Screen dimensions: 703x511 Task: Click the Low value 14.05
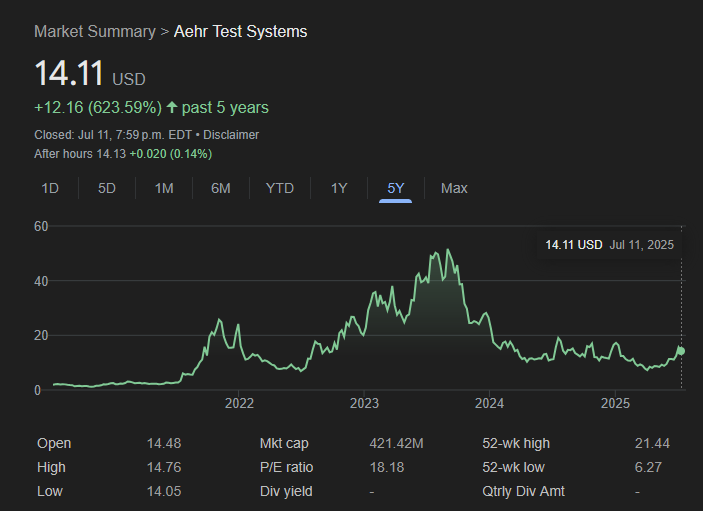(x=164, y=491)
